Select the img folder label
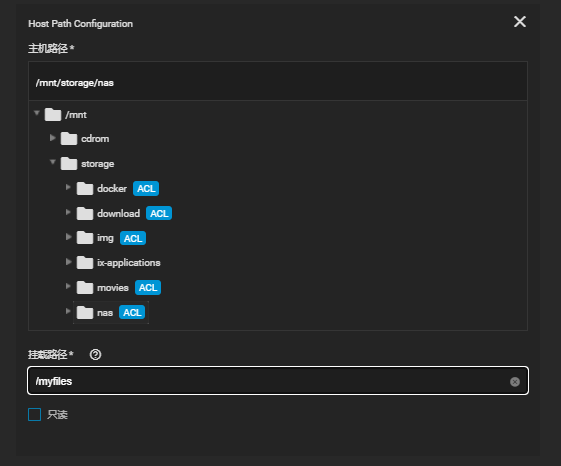Image resolution: width=561 pixels, height=466 pixels. 105,238
